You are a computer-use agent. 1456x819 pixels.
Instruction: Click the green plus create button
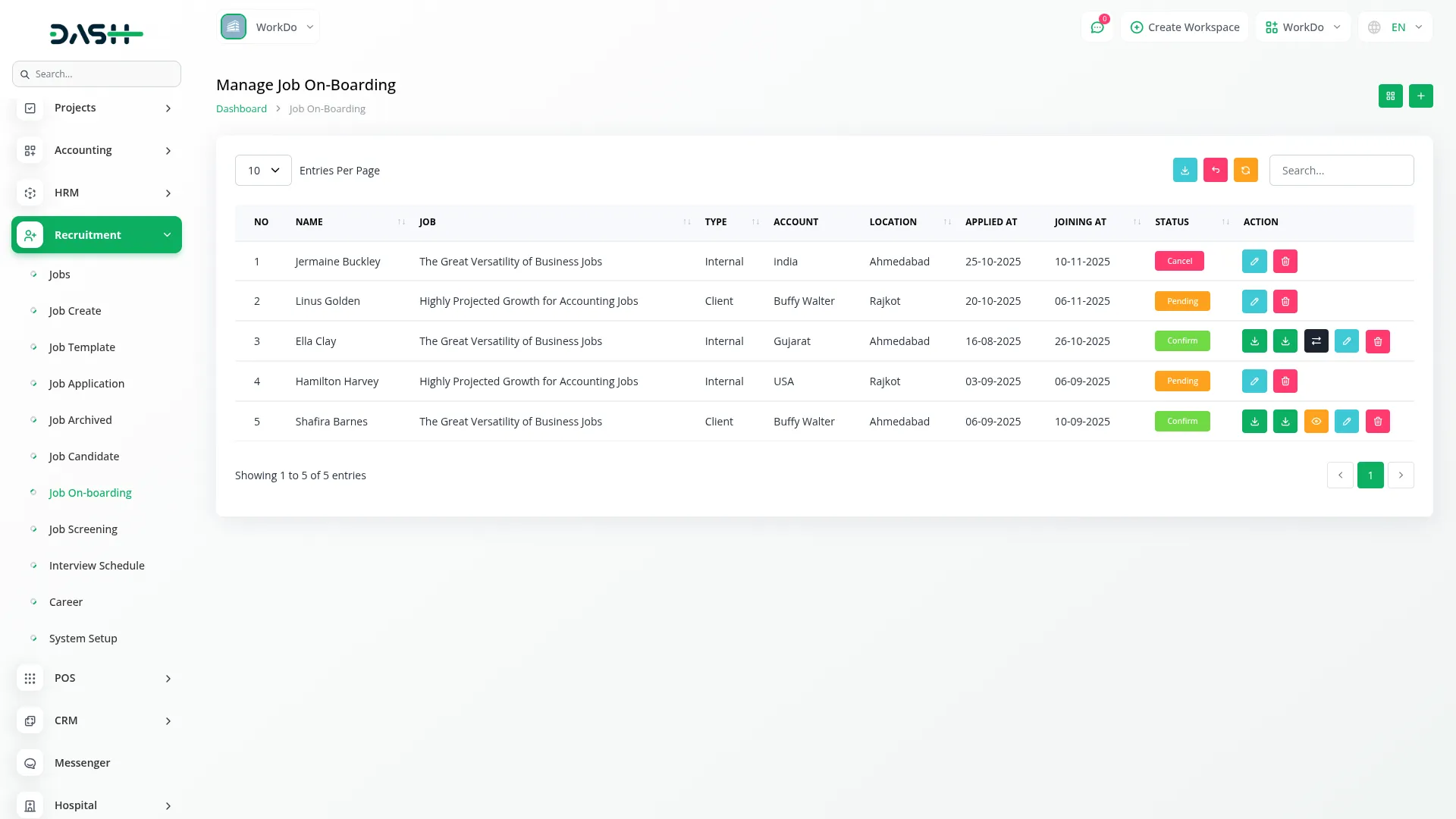(x=1420, y=96)
